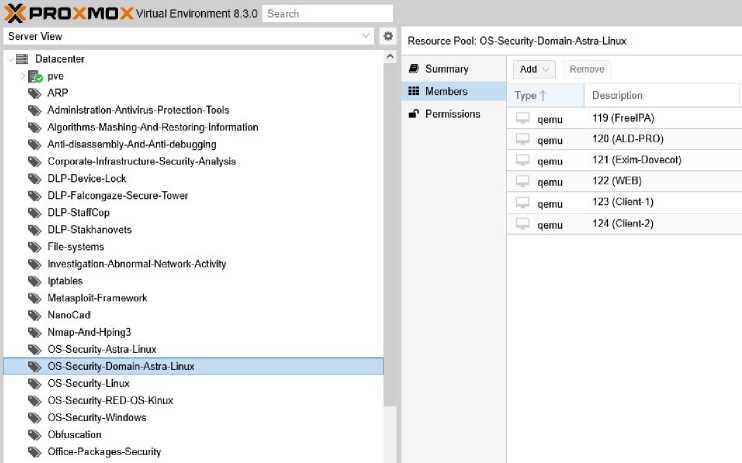
Task: Focus the Search input field
Action: [327, 14]
